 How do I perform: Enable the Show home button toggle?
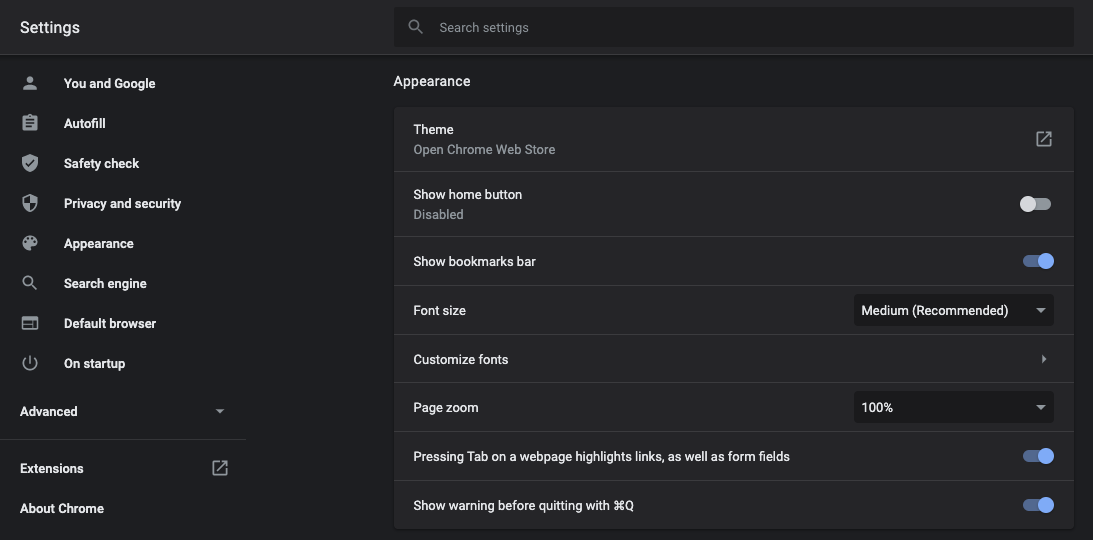[1035, 204]
